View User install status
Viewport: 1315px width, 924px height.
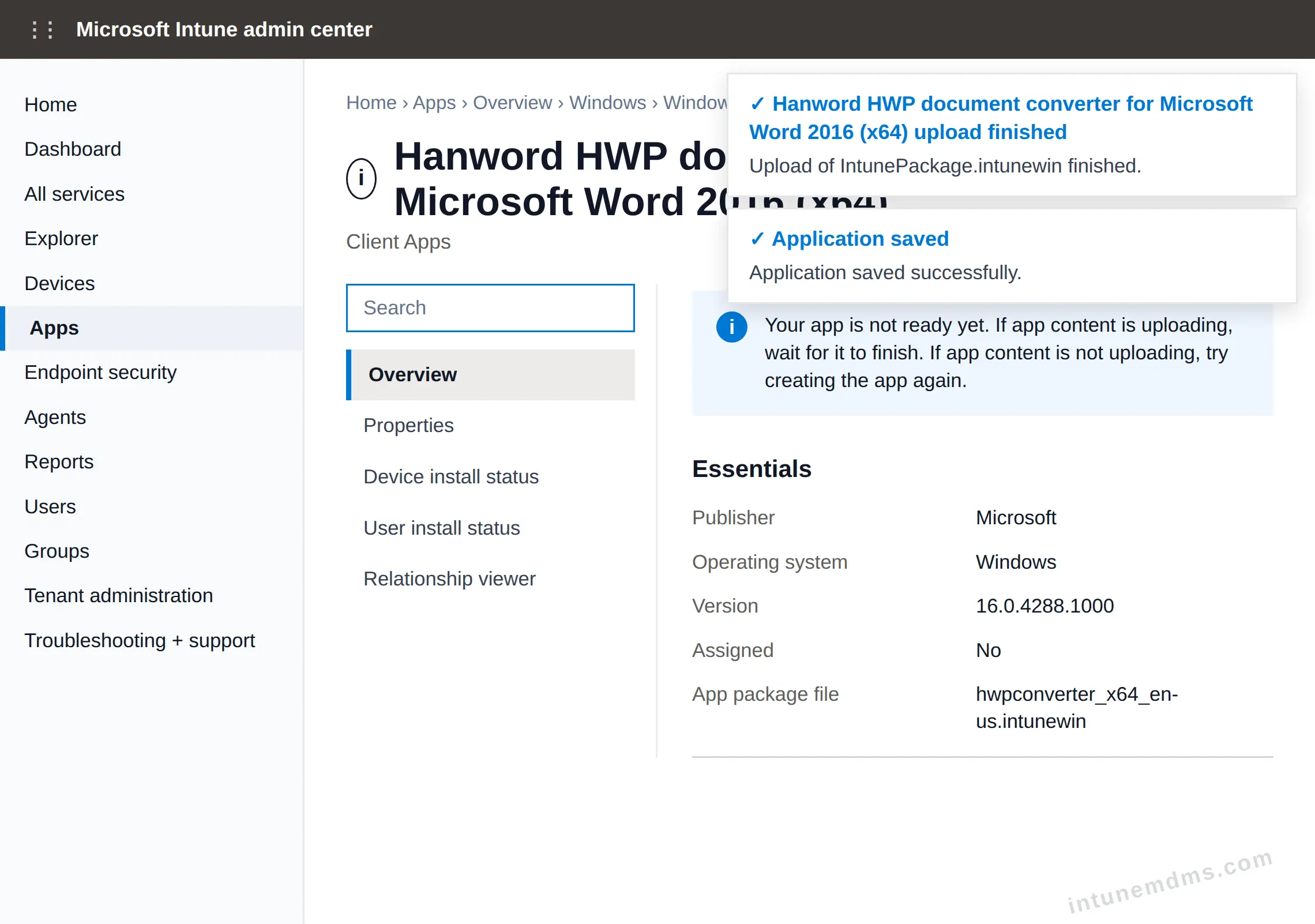490,528
